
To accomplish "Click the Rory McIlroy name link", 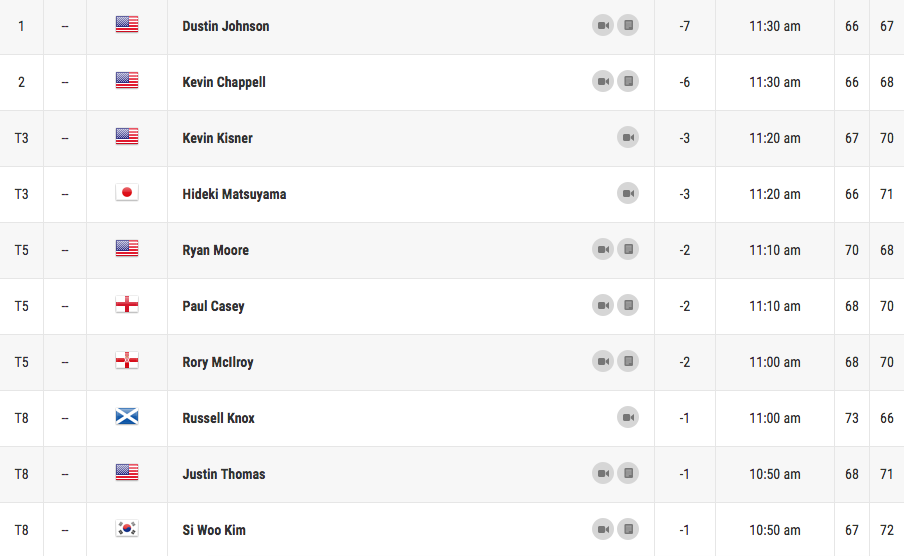I will tap(218, 362).
